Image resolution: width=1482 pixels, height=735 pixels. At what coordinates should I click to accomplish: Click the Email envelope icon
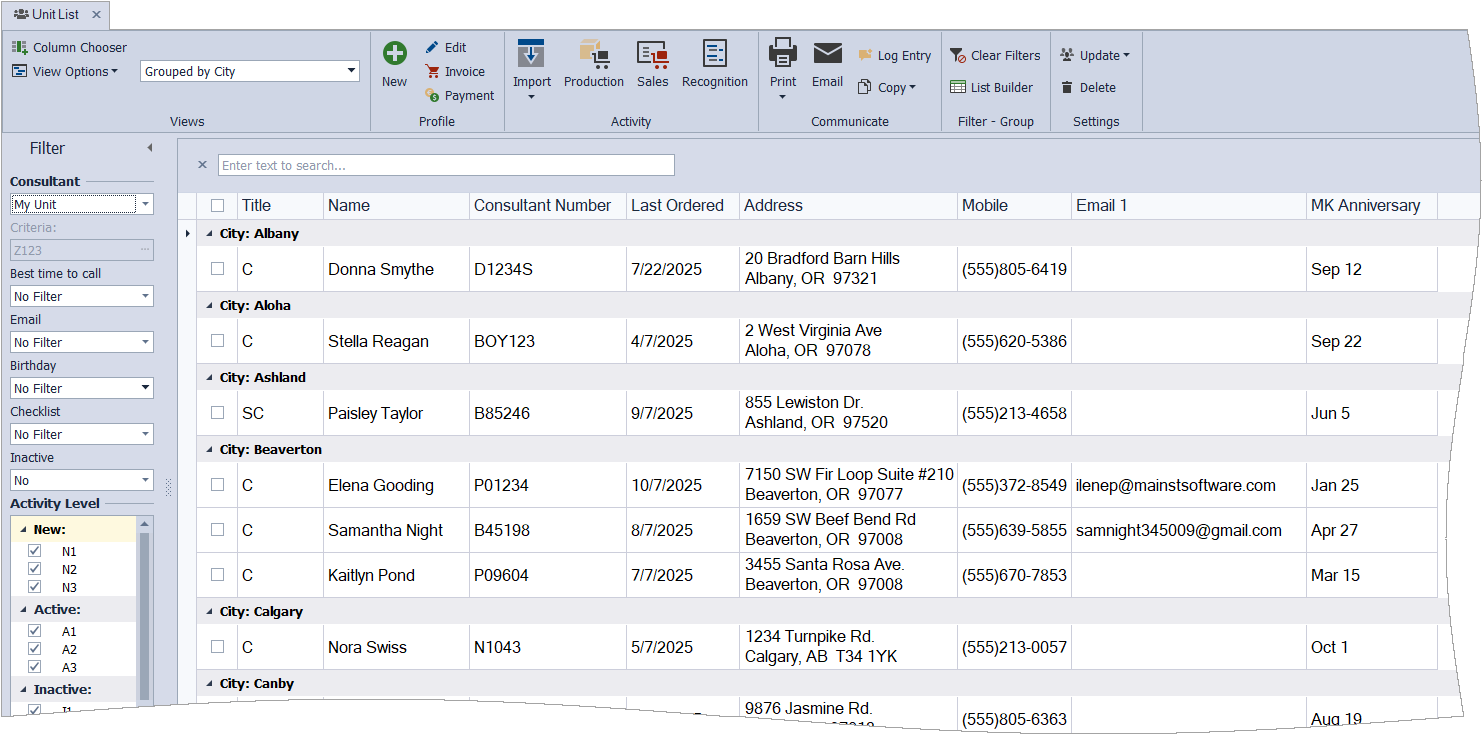tap(827, 54)
